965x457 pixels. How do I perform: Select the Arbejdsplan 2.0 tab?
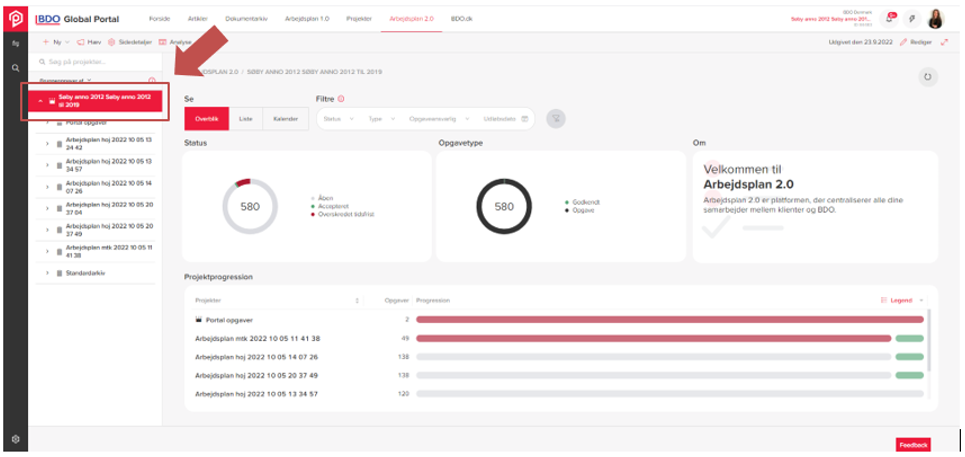tap(412, 19)
